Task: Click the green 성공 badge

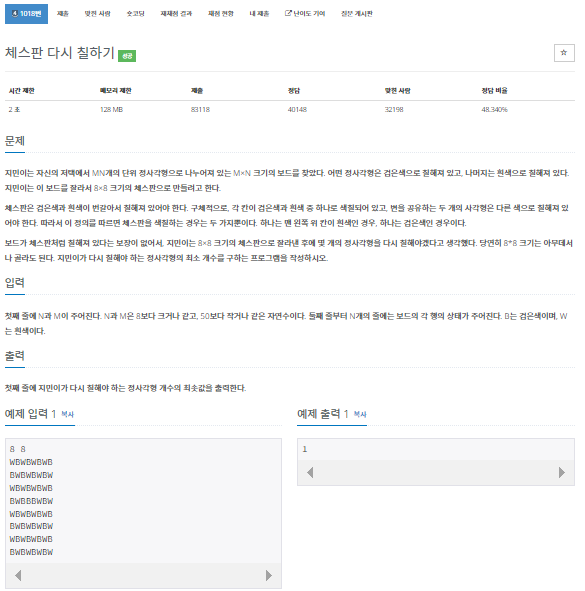Action: point(127,56)
